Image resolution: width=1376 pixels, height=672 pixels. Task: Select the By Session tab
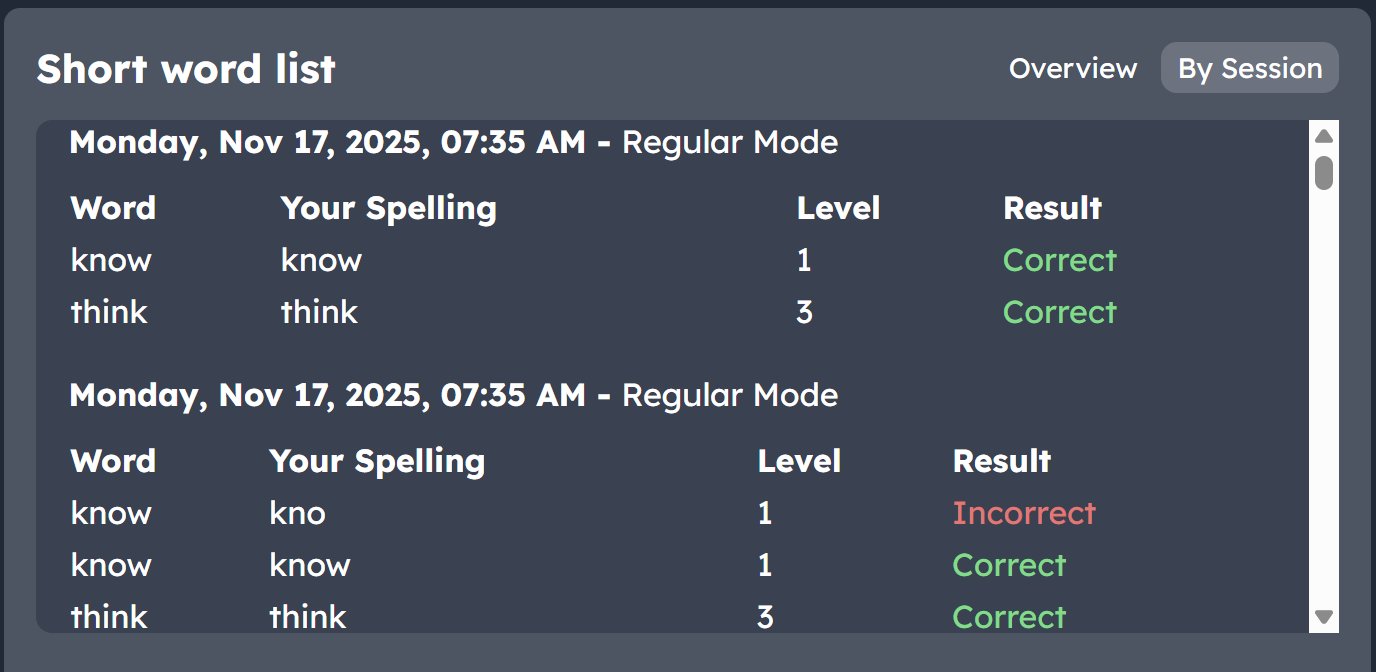[x=1249, y=68]
